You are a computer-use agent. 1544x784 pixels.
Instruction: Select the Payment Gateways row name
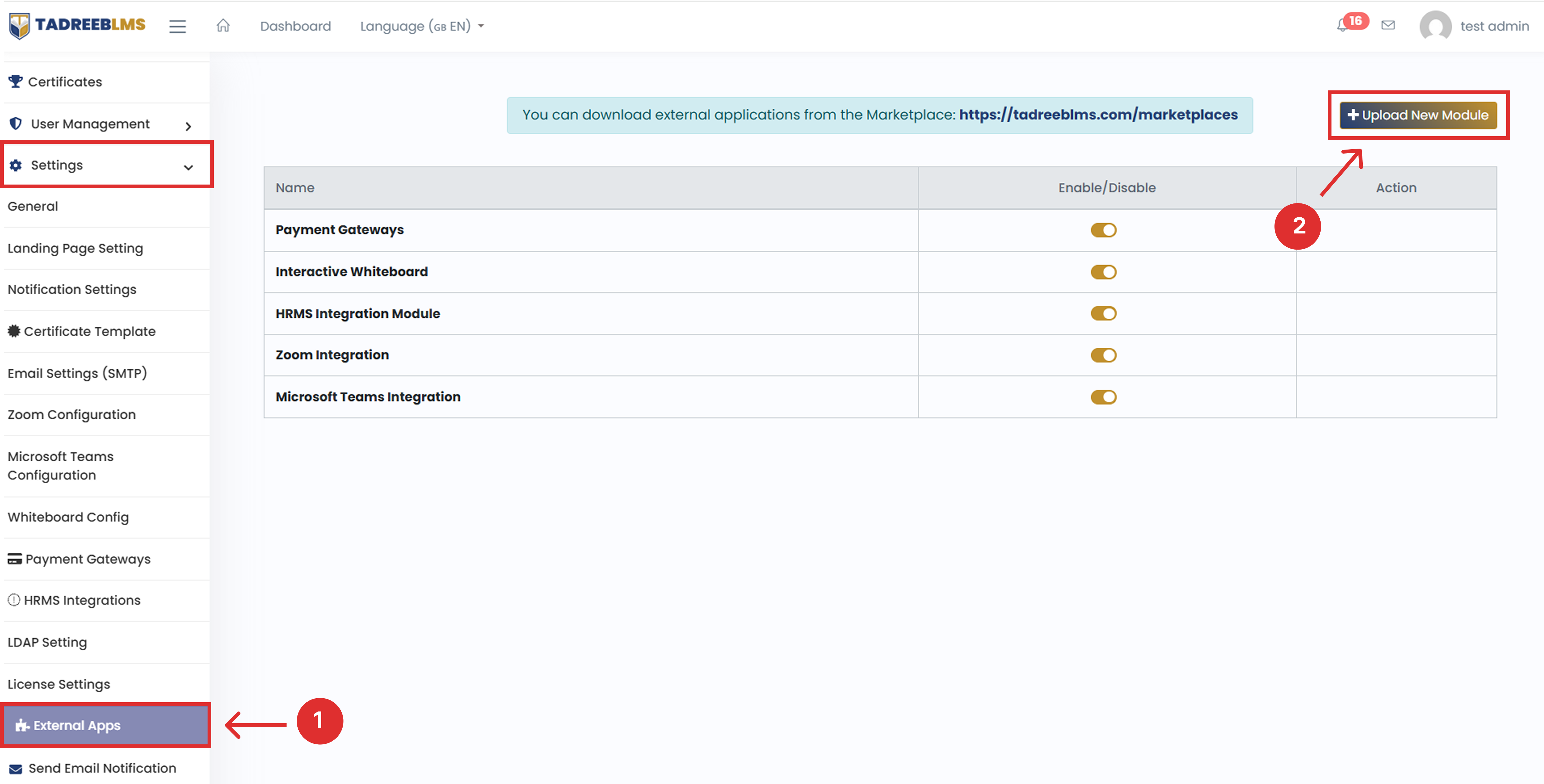click(340, 230)
